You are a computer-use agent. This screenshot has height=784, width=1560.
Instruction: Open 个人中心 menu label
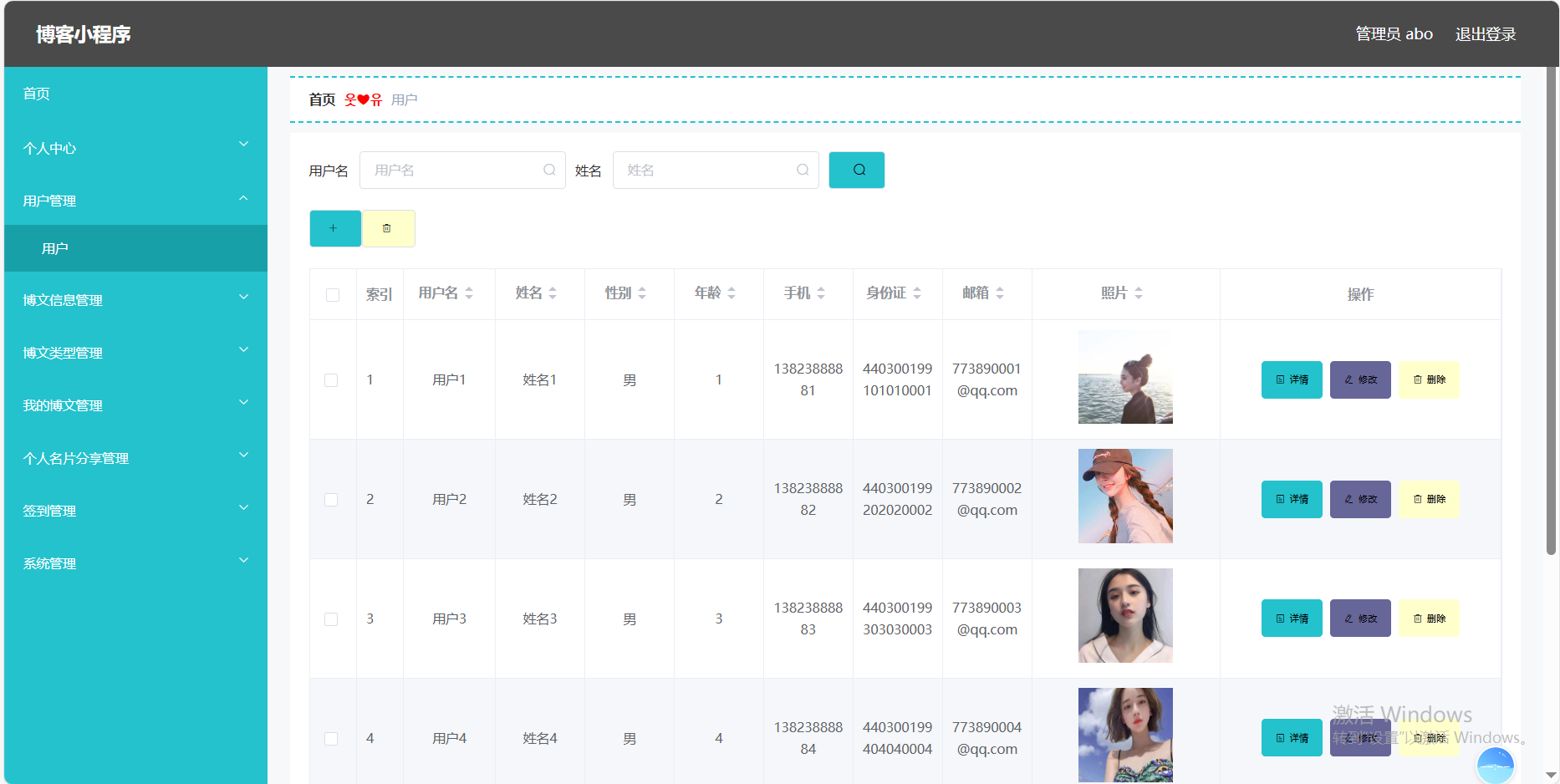50,149
